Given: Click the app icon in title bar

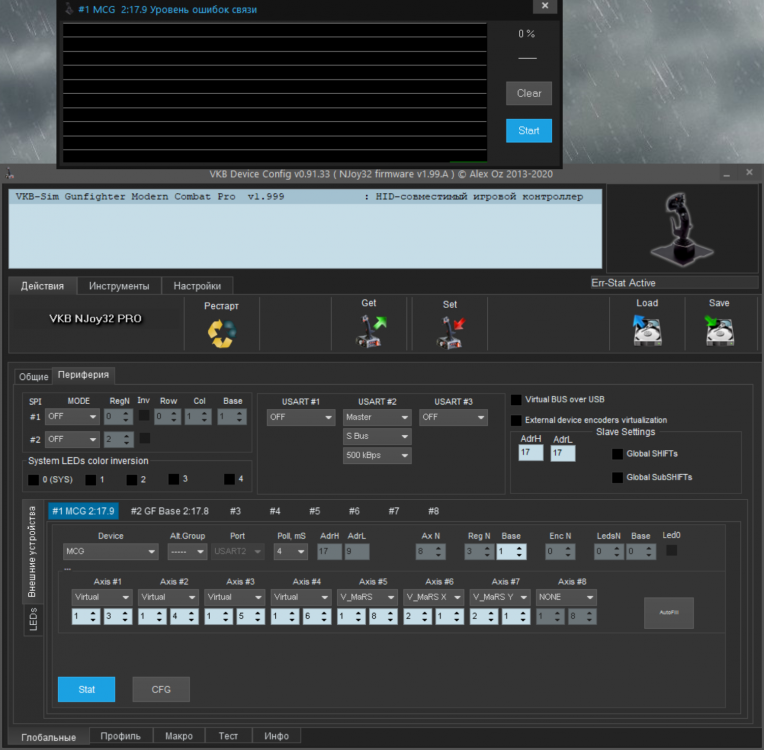Looking at the screenshot, I should pyautogui.click(x=9, y=172).
